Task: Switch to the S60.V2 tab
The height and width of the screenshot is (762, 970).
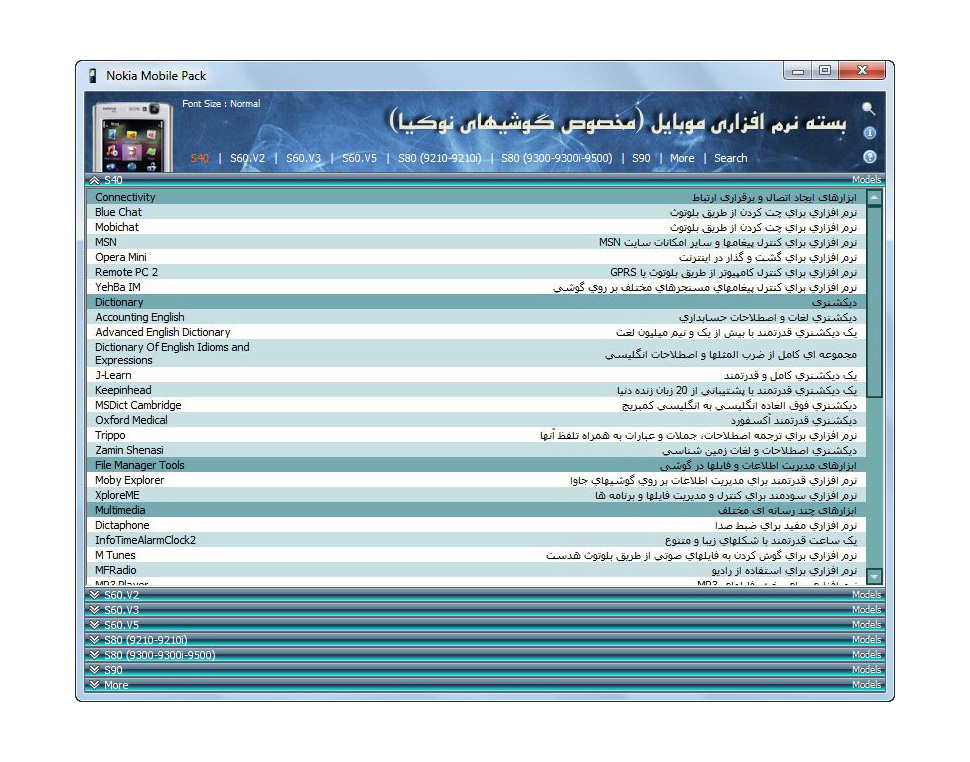Action: pos(247,158)
